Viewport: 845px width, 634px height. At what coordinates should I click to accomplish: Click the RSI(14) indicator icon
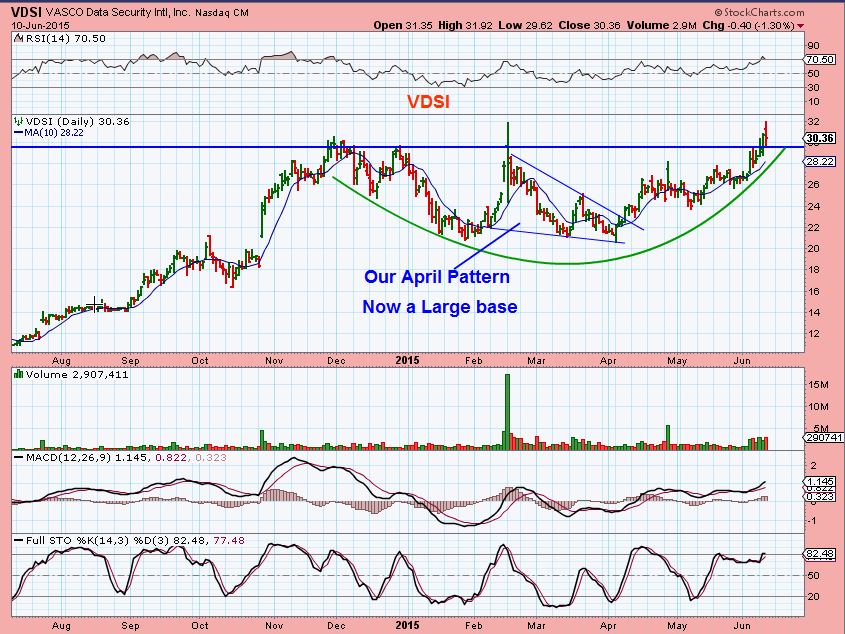coord(18,38)
